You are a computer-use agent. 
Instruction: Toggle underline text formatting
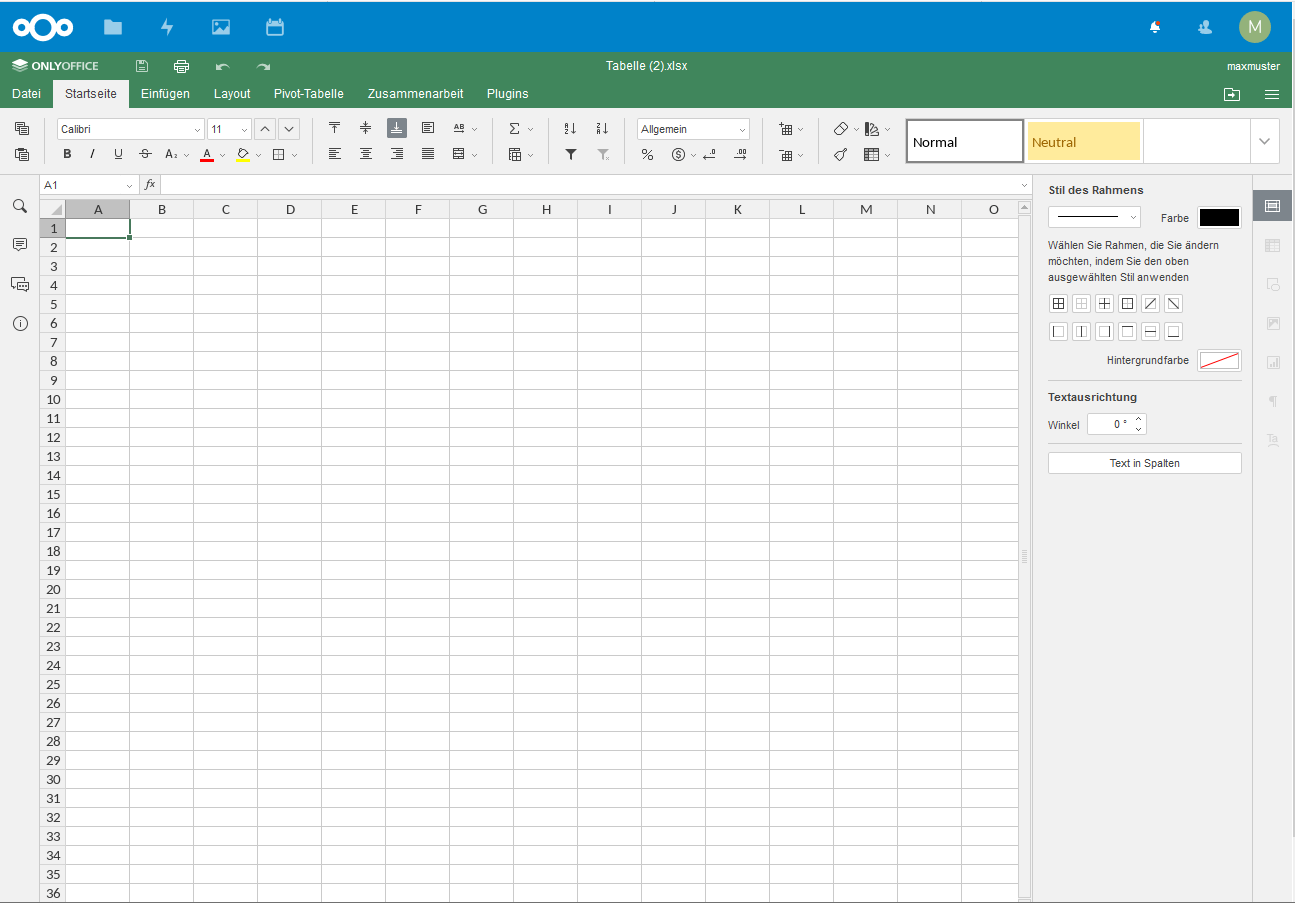click(x=118, y=154)
